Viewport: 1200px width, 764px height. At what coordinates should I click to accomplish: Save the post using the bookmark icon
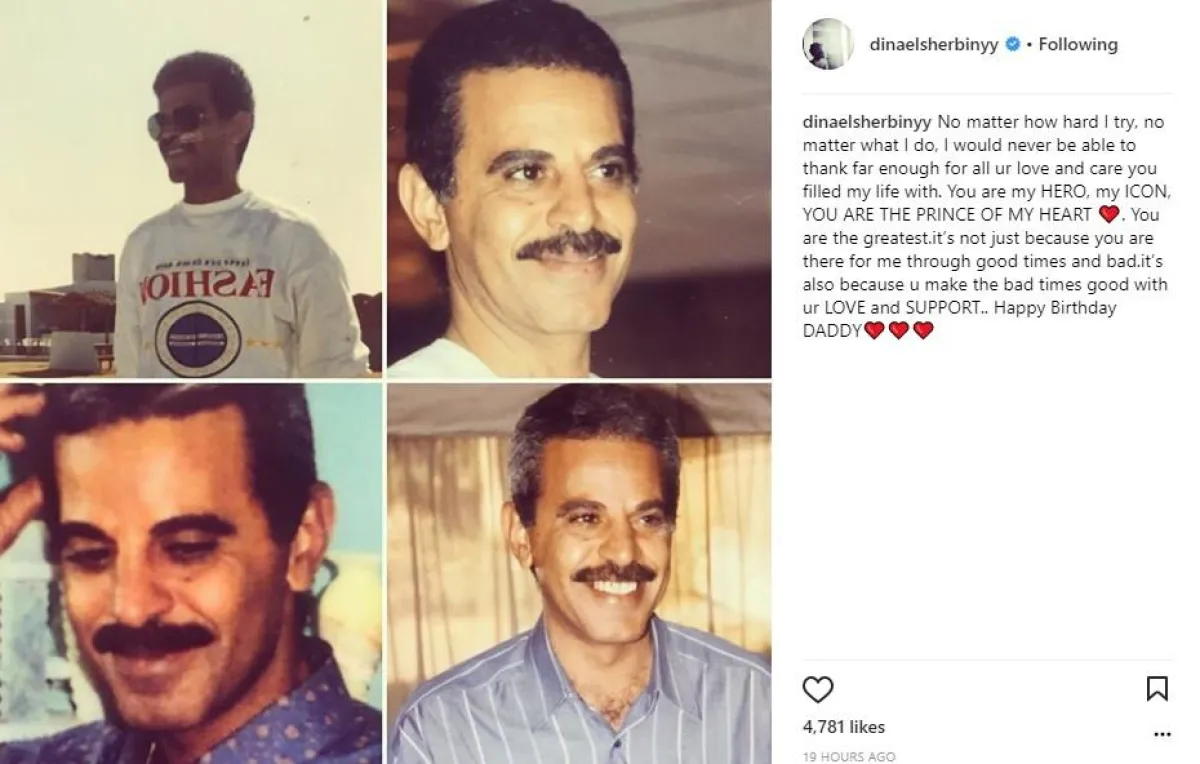click(x=1157, y=689)
